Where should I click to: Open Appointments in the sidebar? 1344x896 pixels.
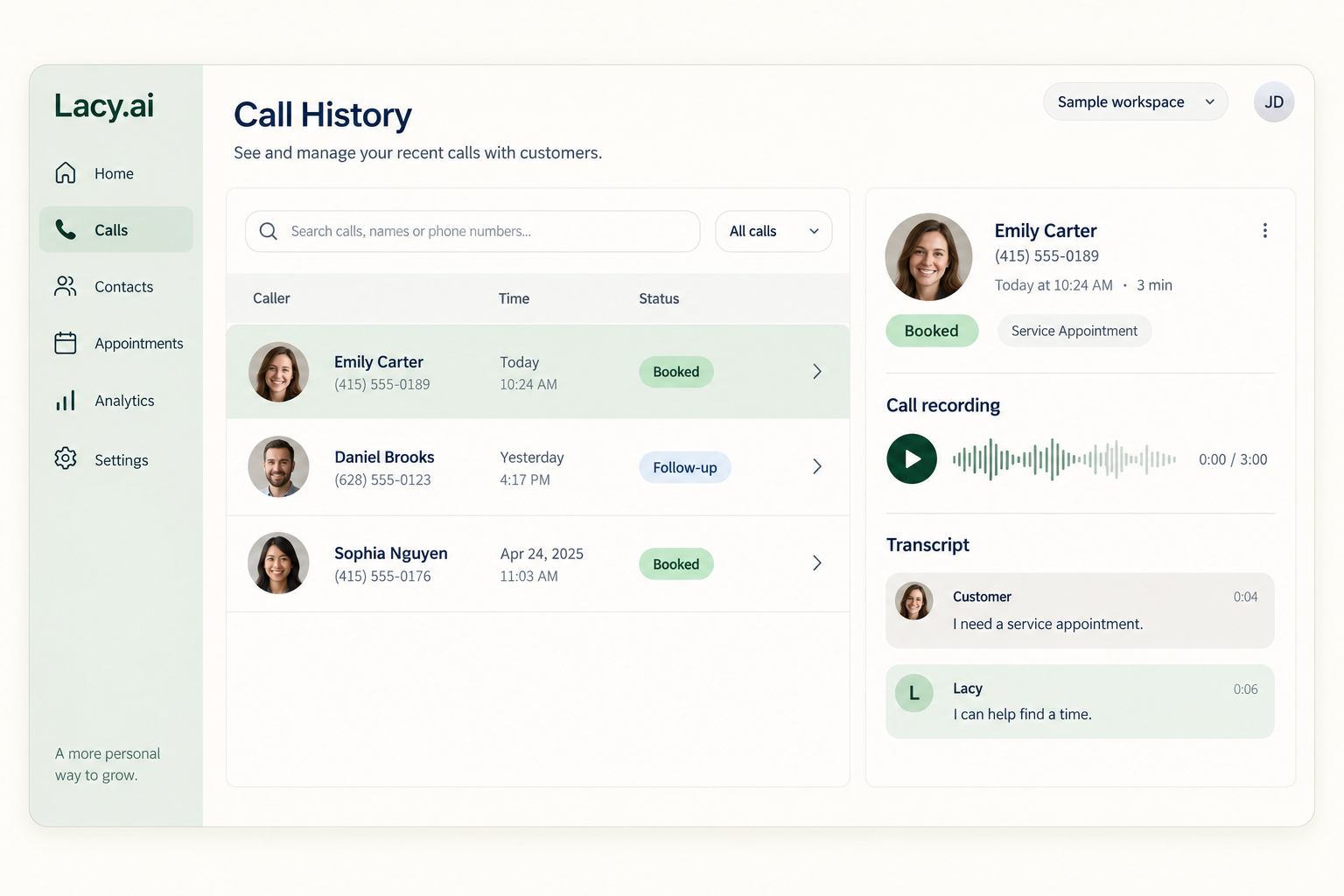(115, 343)
